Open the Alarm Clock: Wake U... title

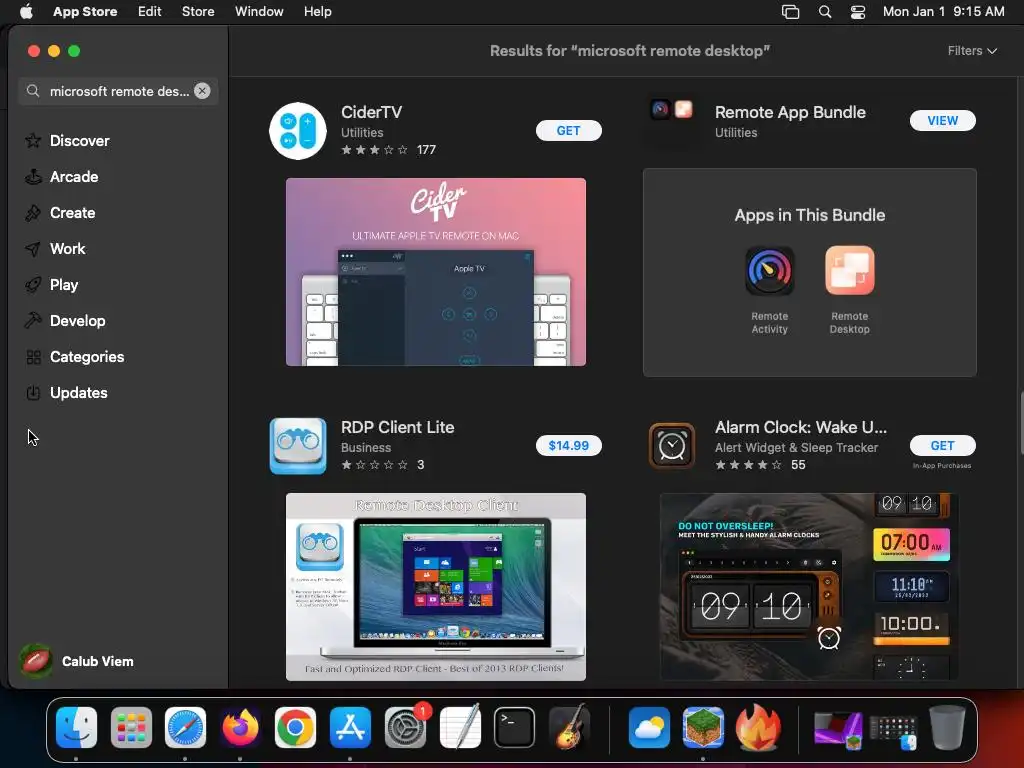pyautogui.click(x=801, y=427)
